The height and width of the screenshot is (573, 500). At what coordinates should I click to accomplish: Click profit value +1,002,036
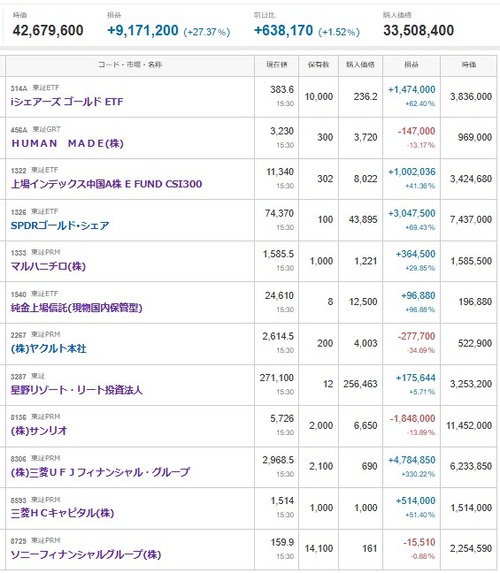pos(412,172)
